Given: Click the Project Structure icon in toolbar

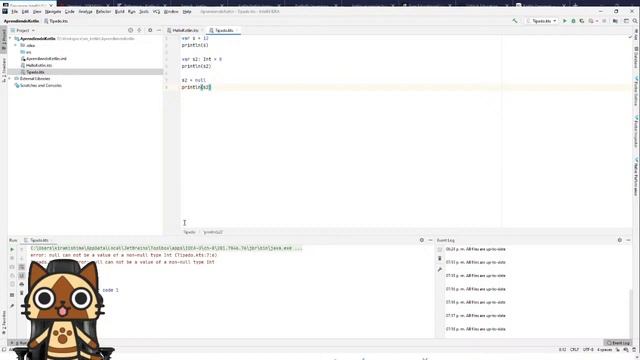Looking at the screenshot, I should pyautogui.click(x=615, y=21).
